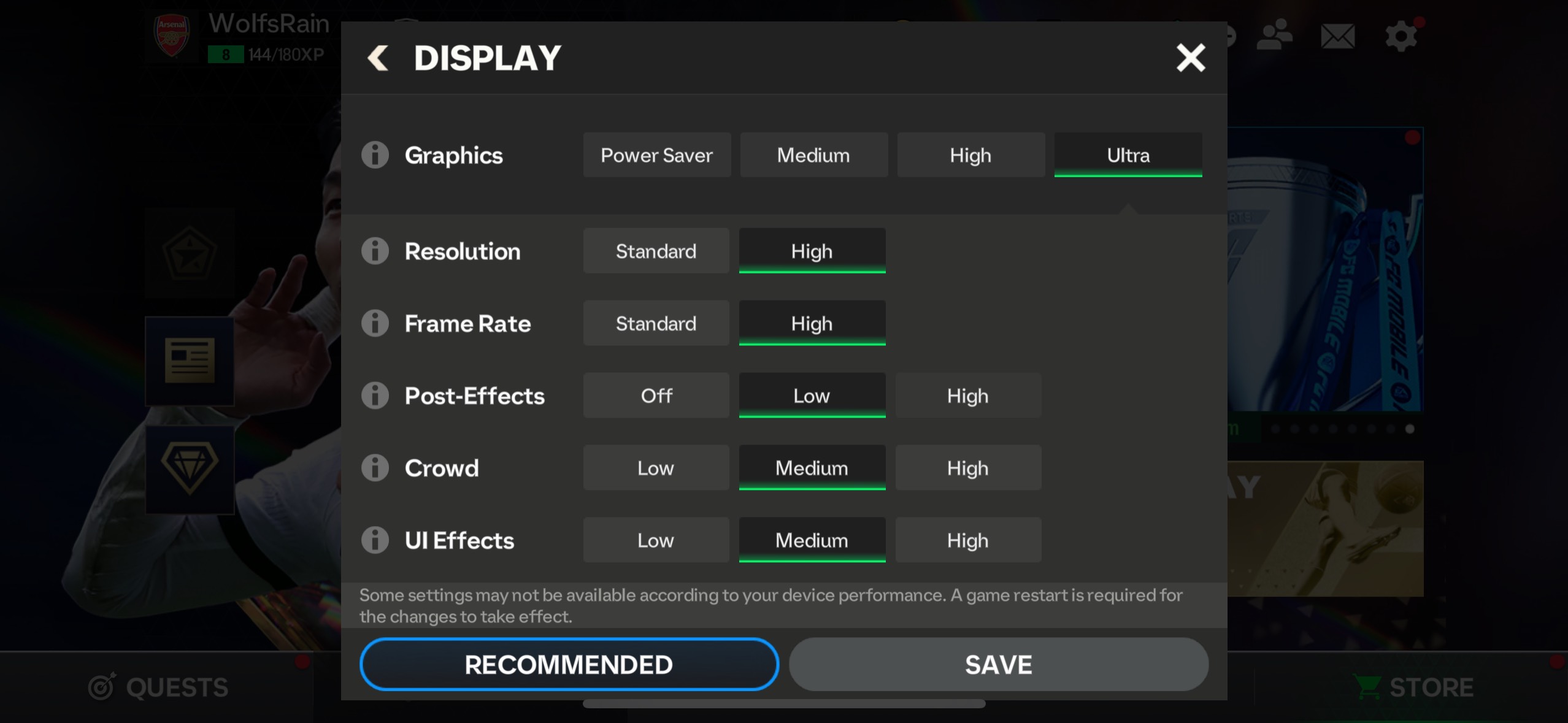
Task: Choose Low for UI Effects
Action: (656, 540)
